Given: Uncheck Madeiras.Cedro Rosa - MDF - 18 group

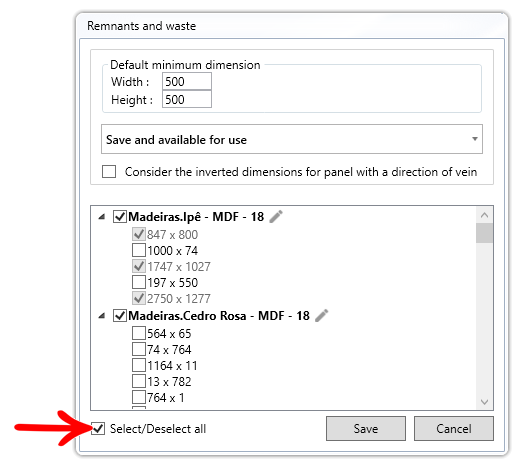Looking at the screenshot, I should [x=120, y=315].
